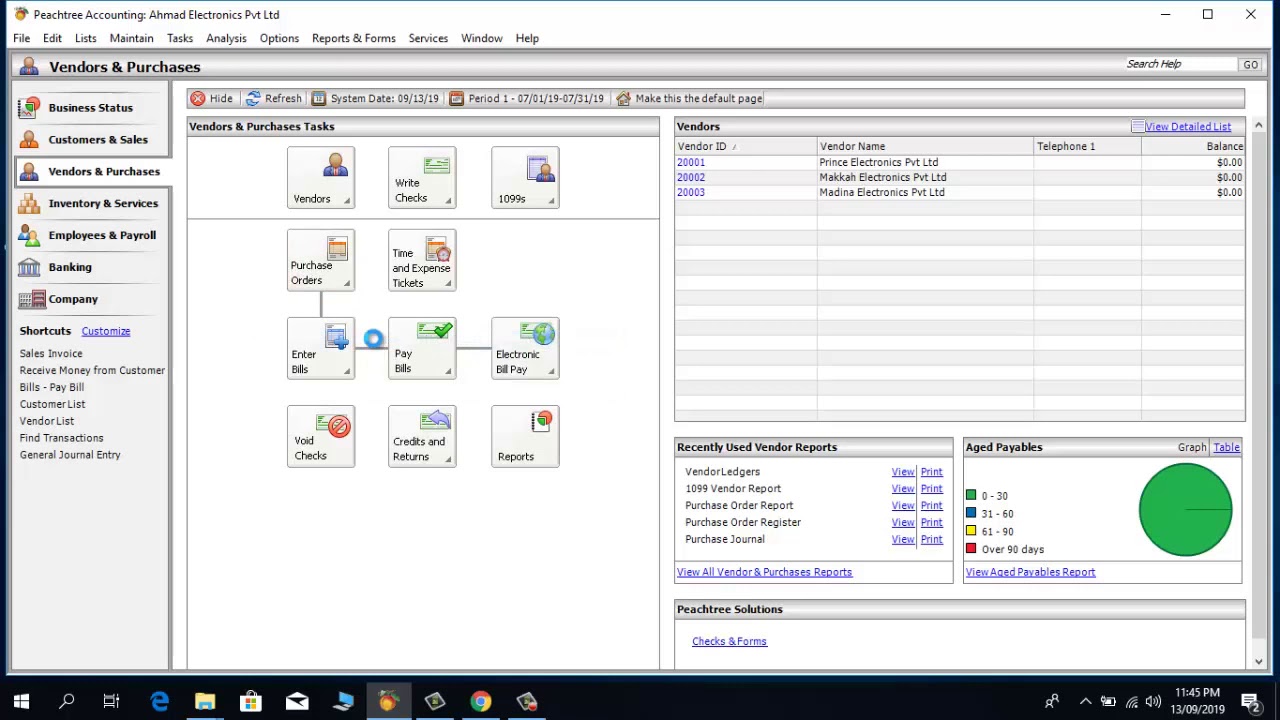The height and width of the screenshot is (720, 1280).
Task: Open Pay Bills task icon
Action: pos(422,348)
